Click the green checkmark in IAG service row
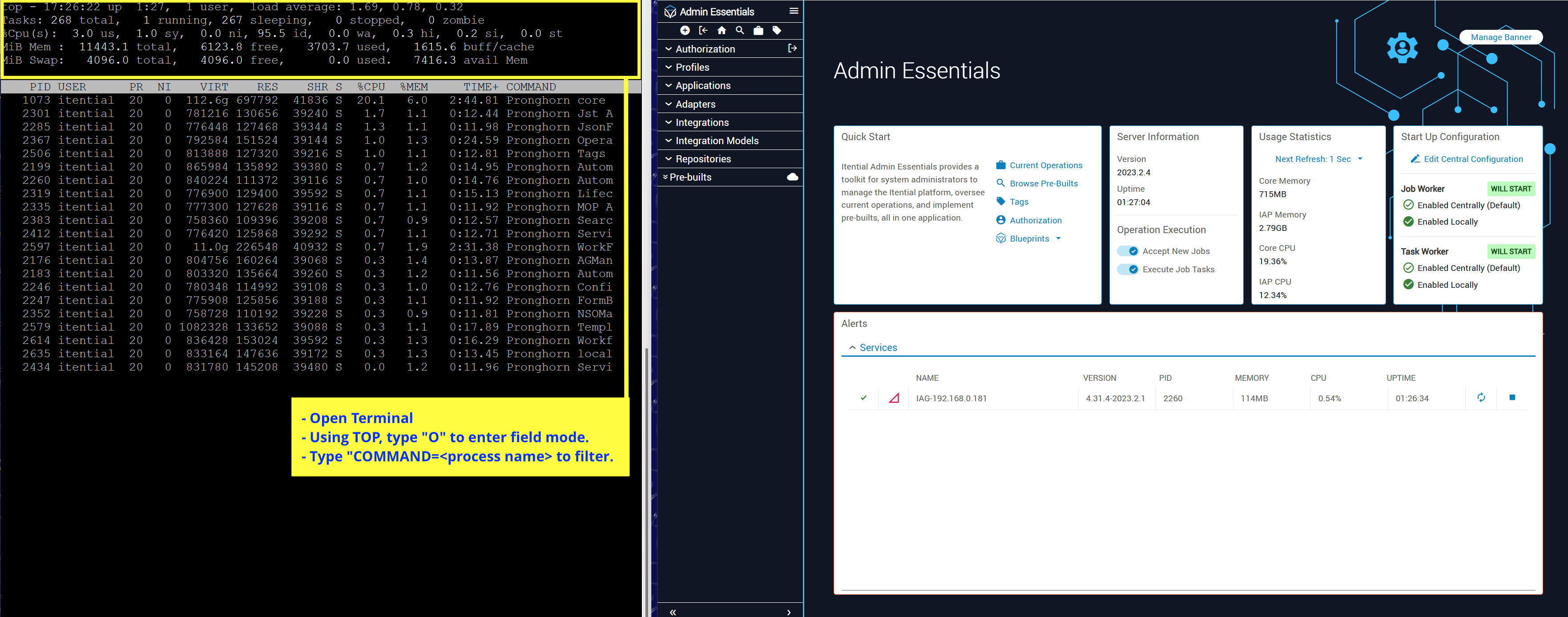 pos(863,398)
